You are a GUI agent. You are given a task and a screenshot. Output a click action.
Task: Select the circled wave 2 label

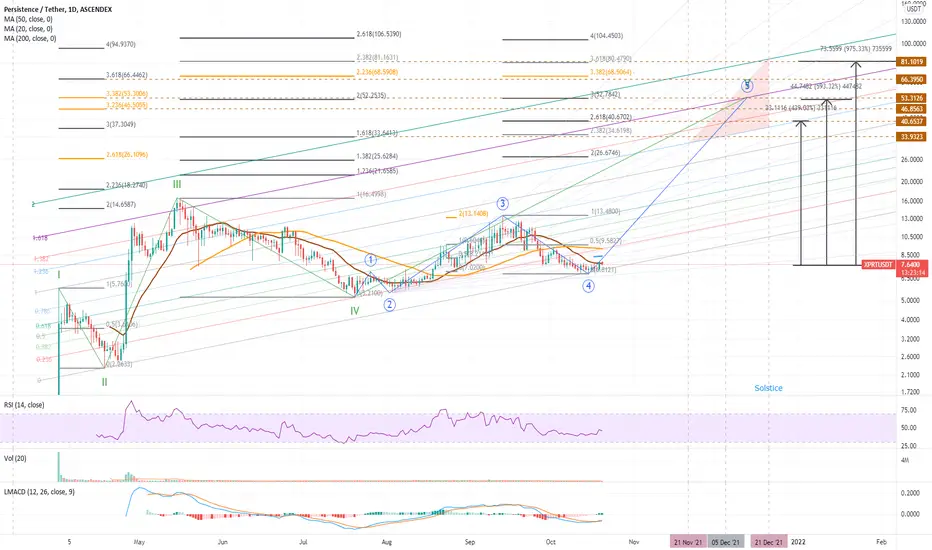point(389,305)
